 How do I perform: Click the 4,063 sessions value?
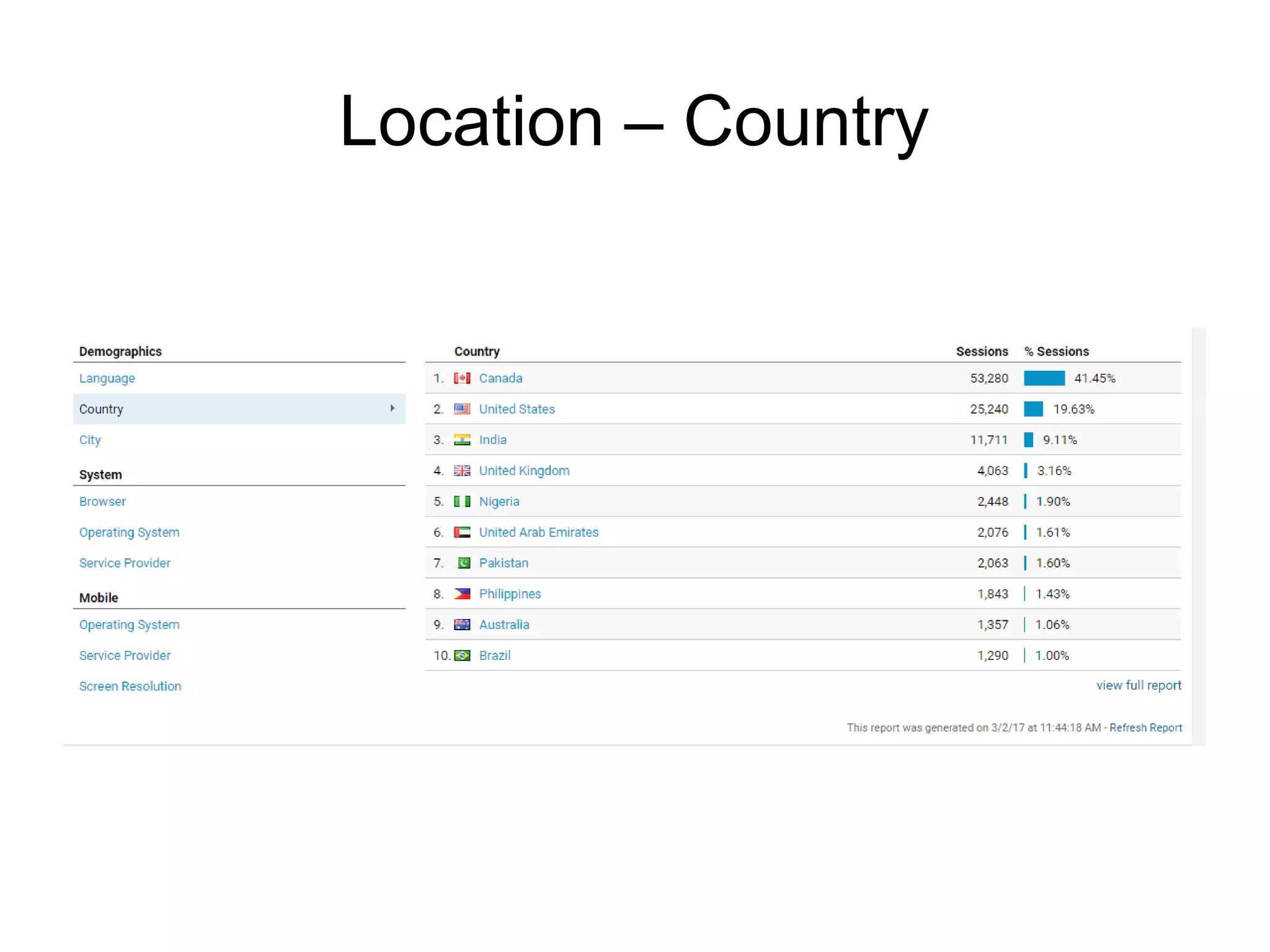[993, 471]
